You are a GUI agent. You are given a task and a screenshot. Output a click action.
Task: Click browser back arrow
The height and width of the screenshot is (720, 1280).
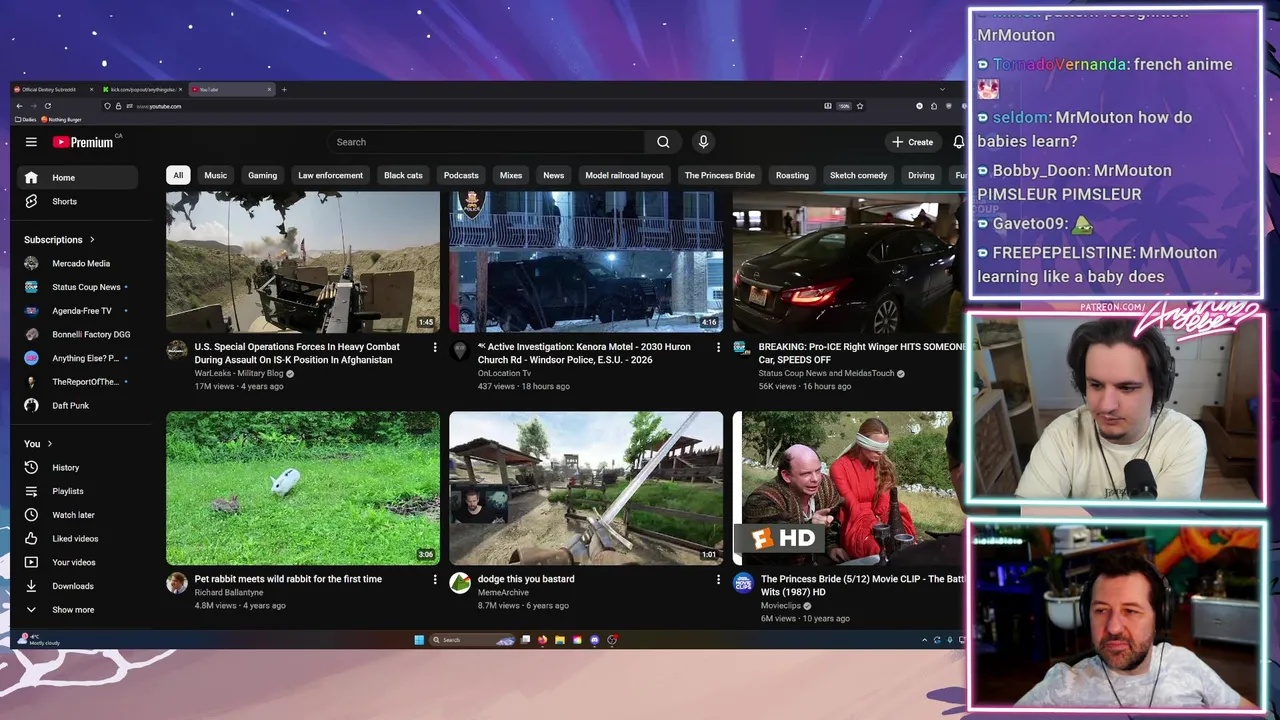pos(19,106)
